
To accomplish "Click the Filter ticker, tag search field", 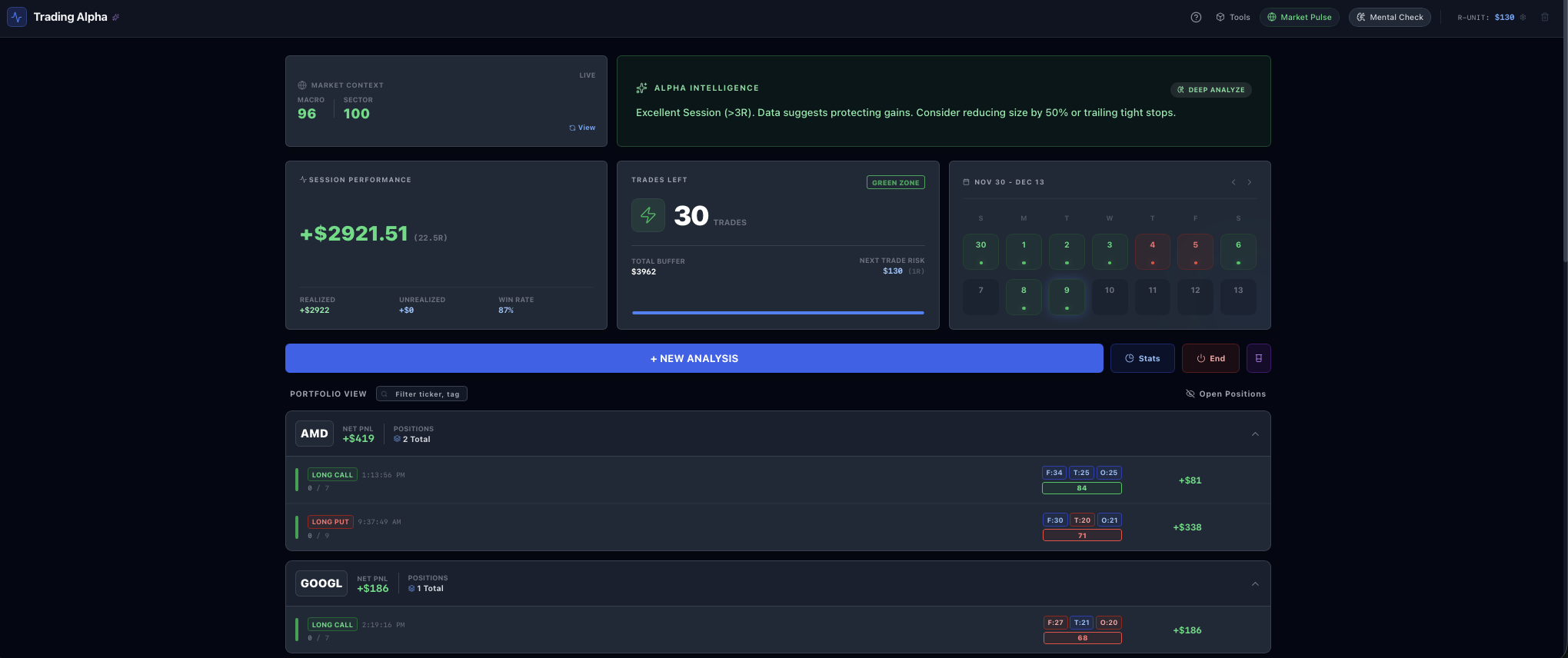I will pos(421,394).
